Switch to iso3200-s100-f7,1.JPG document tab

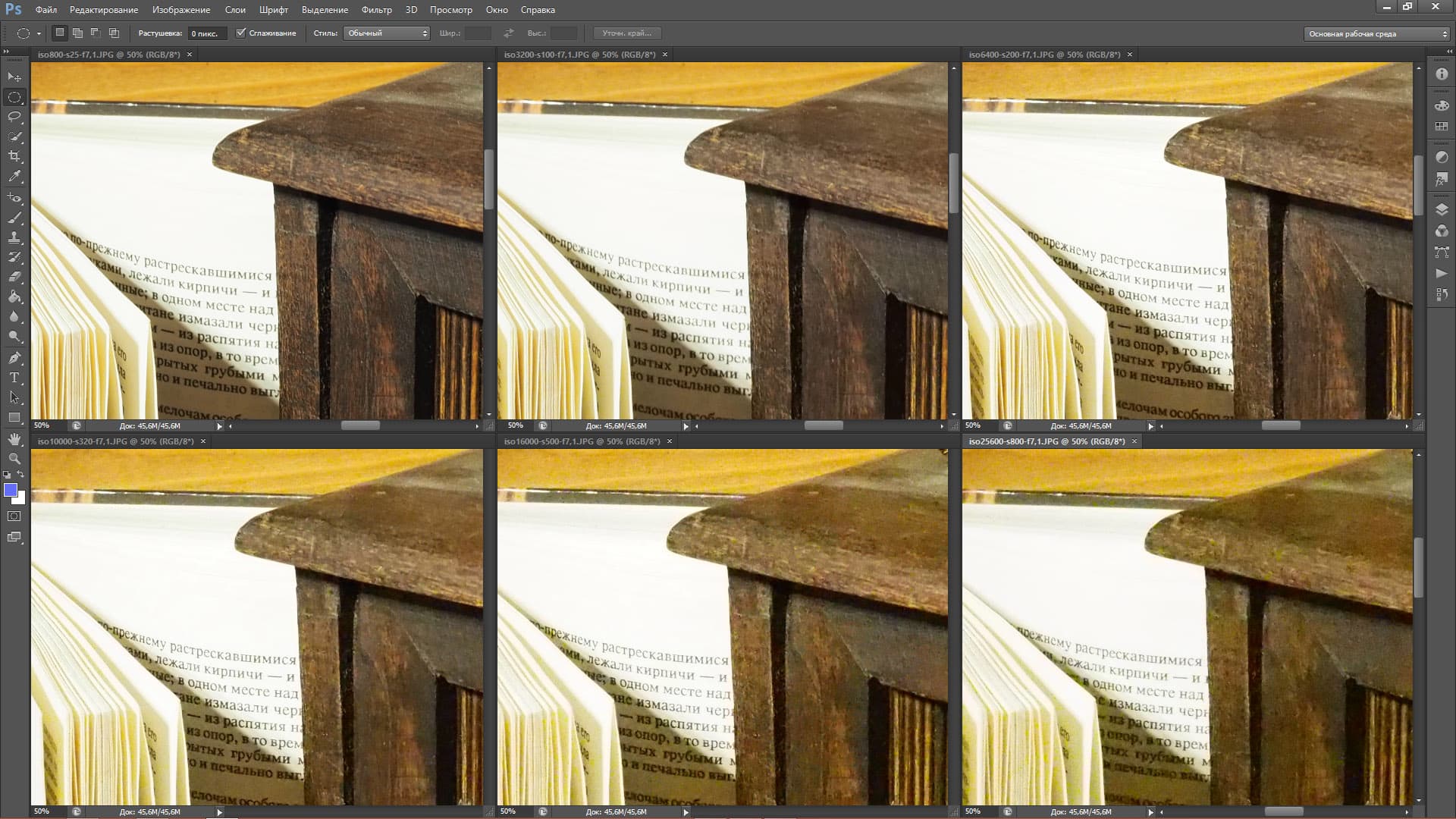point(579,55)
